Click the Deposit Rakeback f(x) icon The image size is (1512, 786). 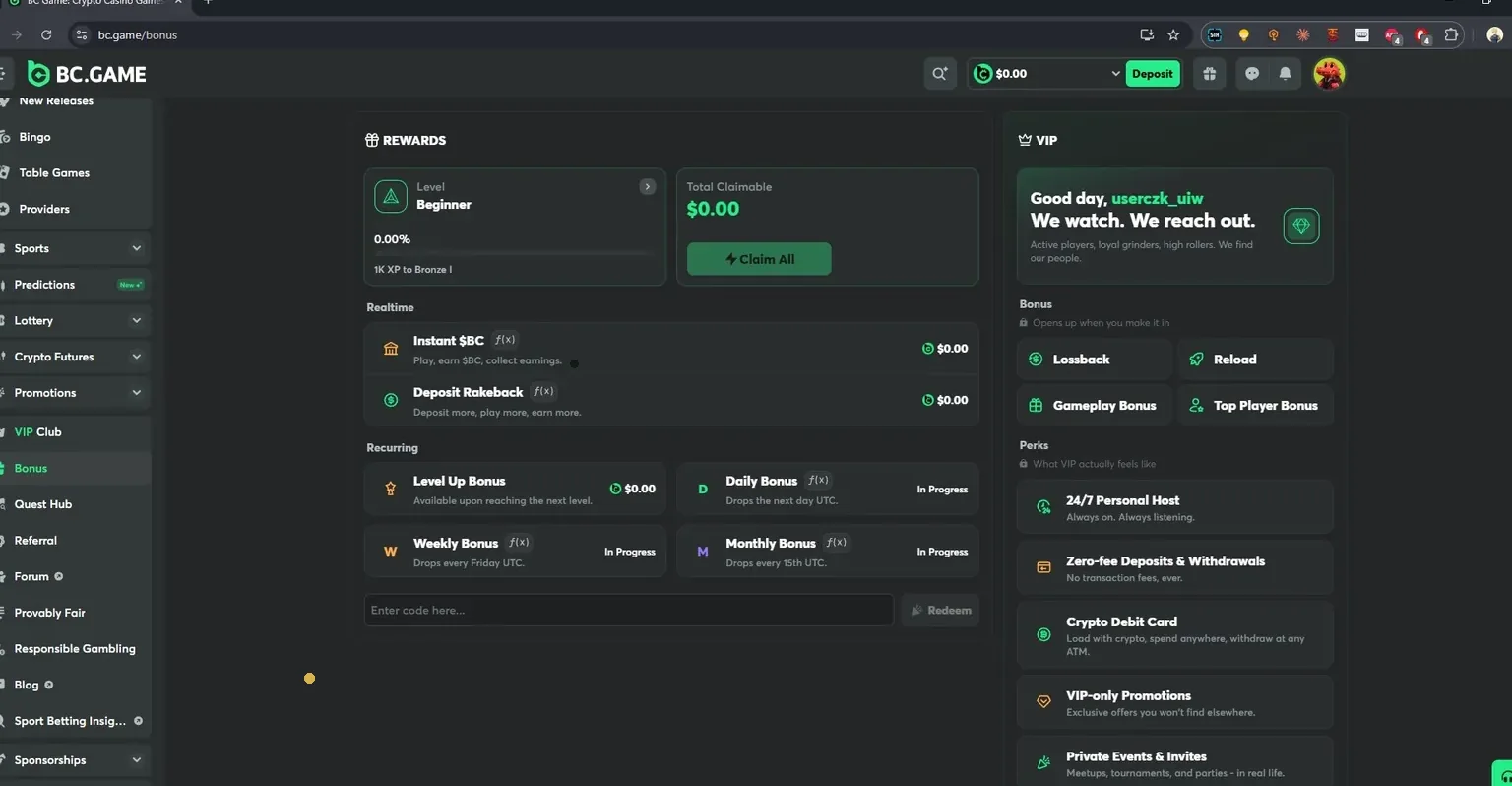coord(543,391)
